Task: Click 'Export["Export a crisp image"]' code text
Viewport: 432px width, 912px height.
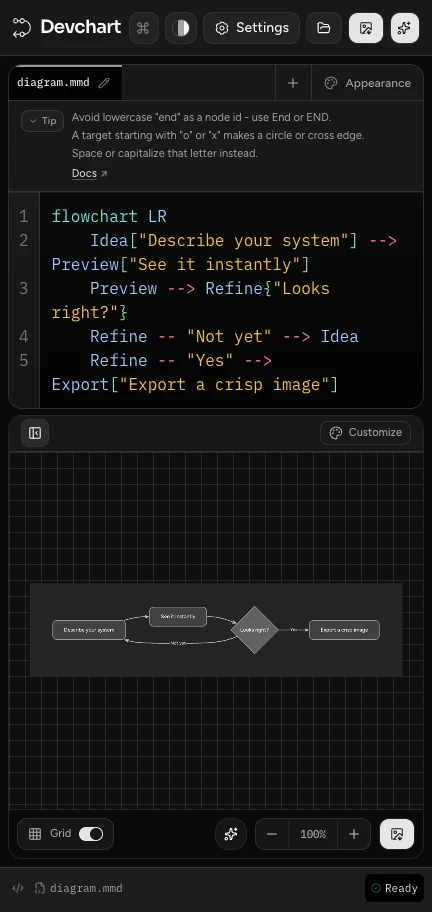Action: coord(195,384)
